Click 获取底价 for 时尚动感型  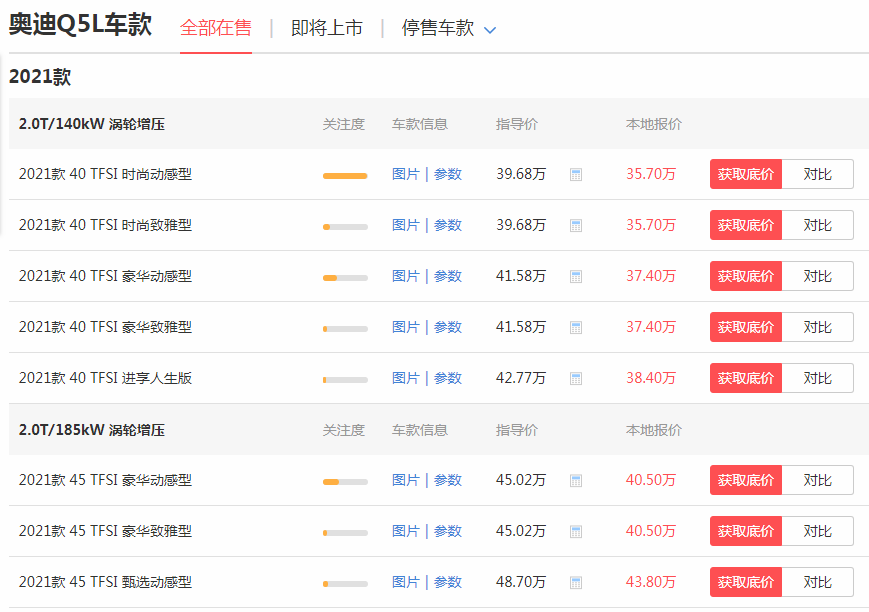click(745, 173)
